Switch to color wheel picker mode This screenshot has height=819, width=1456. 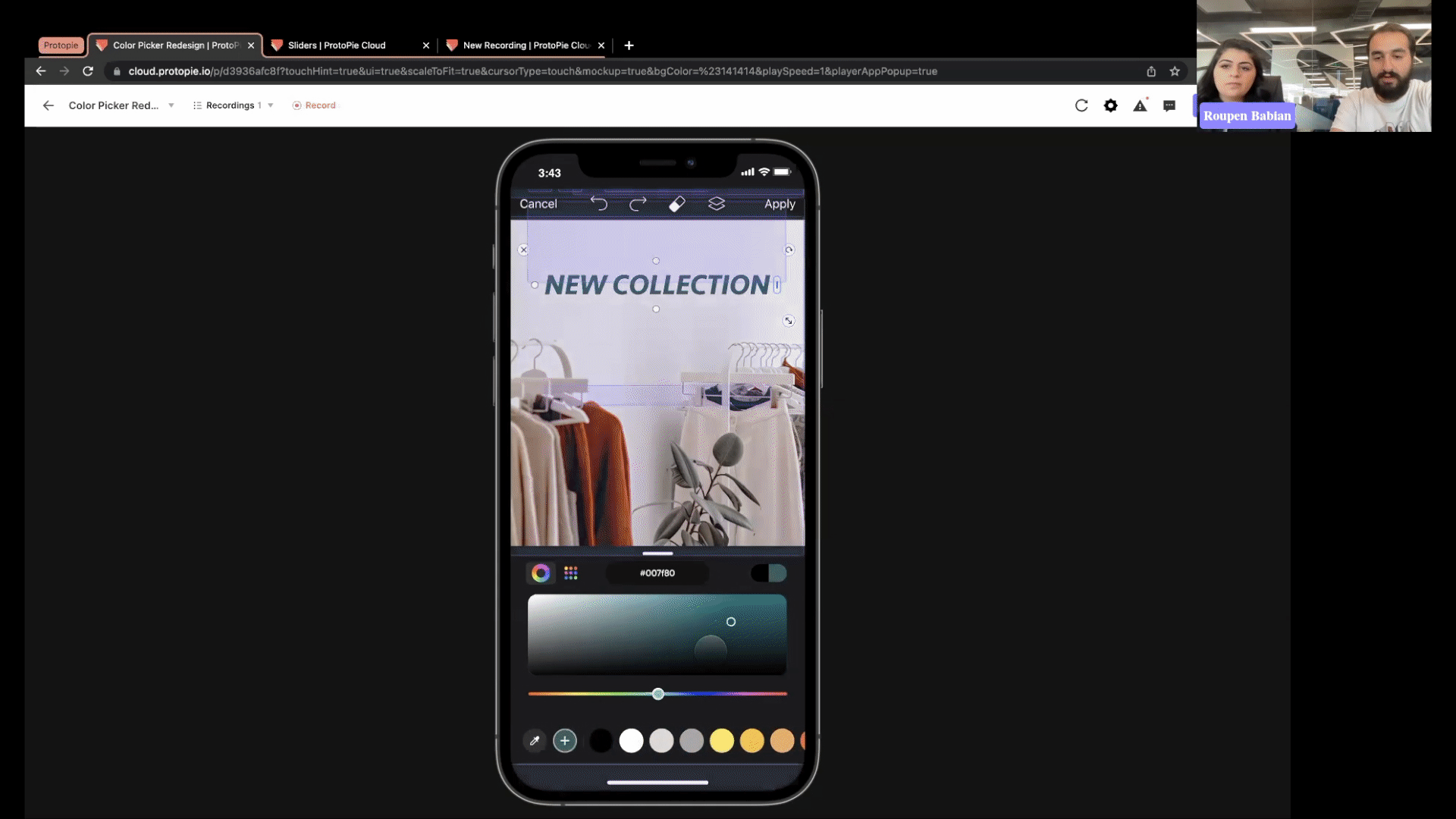click(541, 573)
